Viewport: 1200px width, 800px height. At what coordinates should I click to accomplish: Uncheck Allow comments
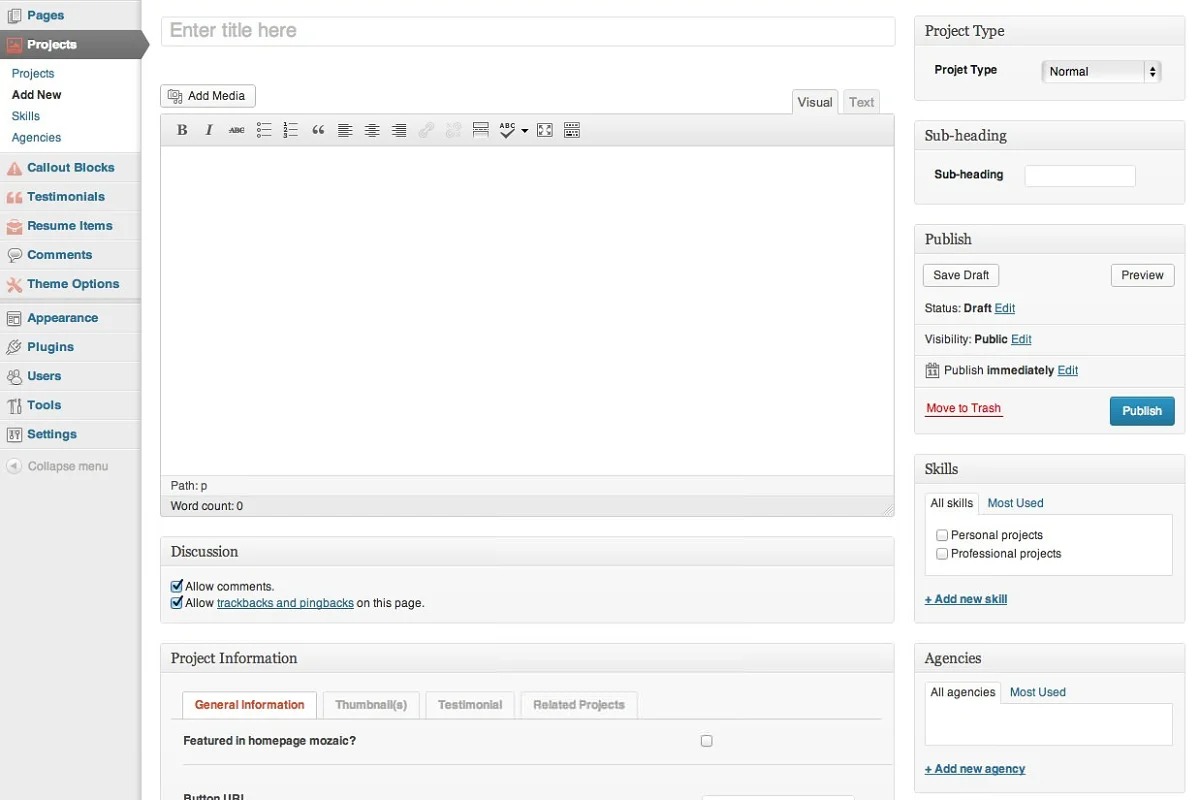coord(177,586)
